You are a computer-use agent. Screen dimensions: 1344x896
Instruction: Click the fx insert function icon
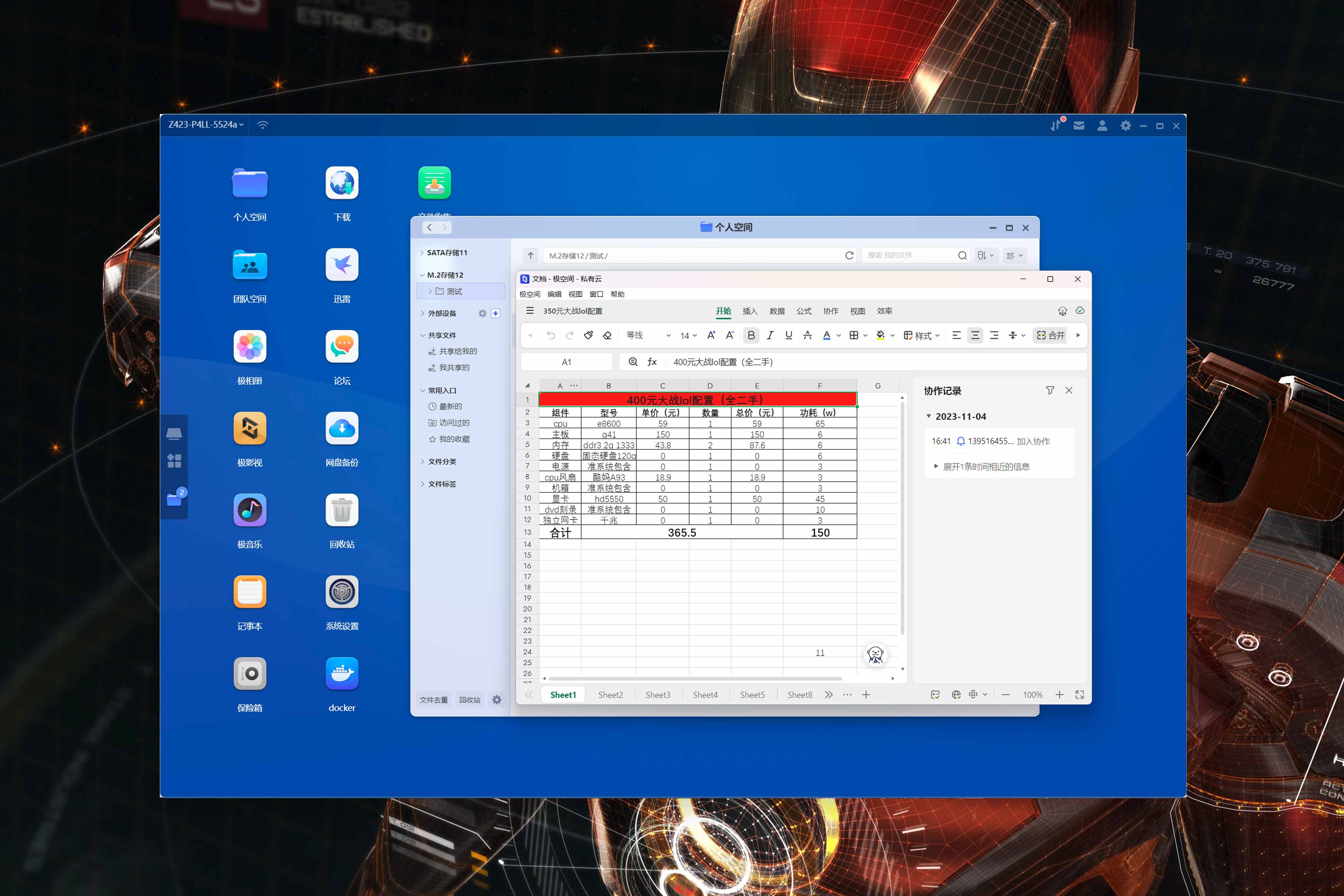[652, 362]
